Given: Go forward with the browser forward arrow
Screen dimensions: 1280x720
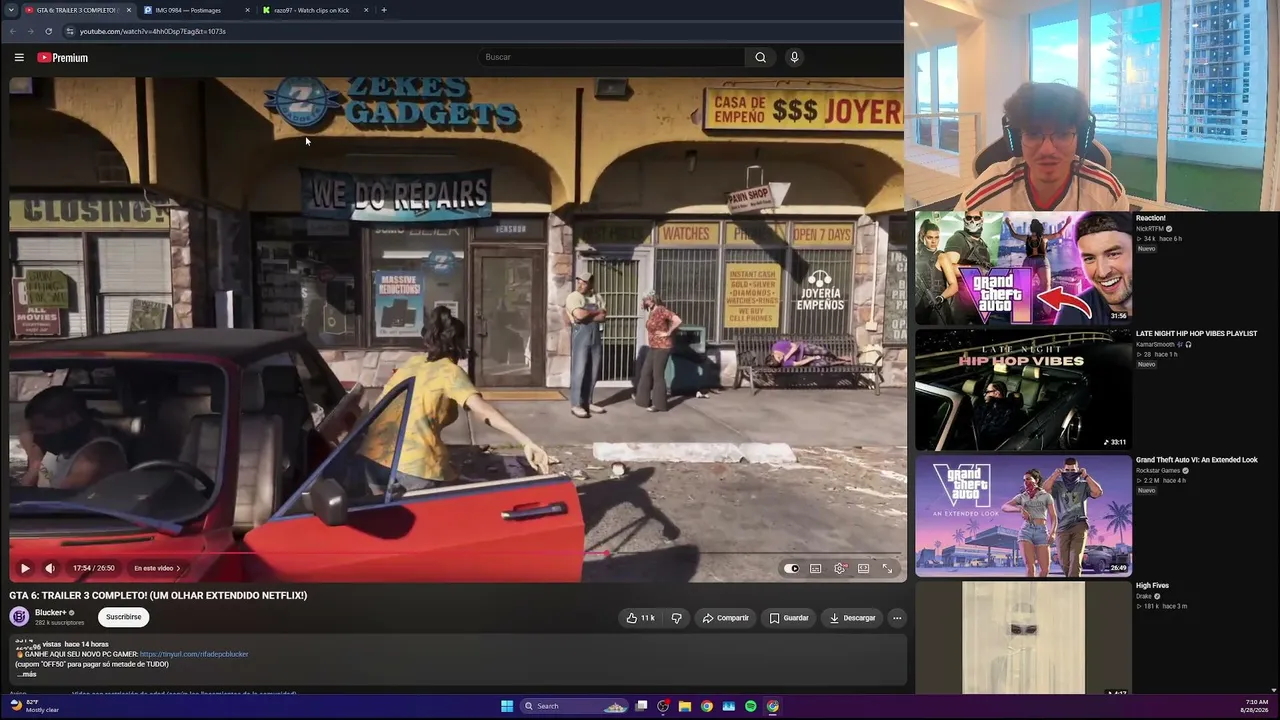Looking at the screenshot, I should (x=30, y=31).
